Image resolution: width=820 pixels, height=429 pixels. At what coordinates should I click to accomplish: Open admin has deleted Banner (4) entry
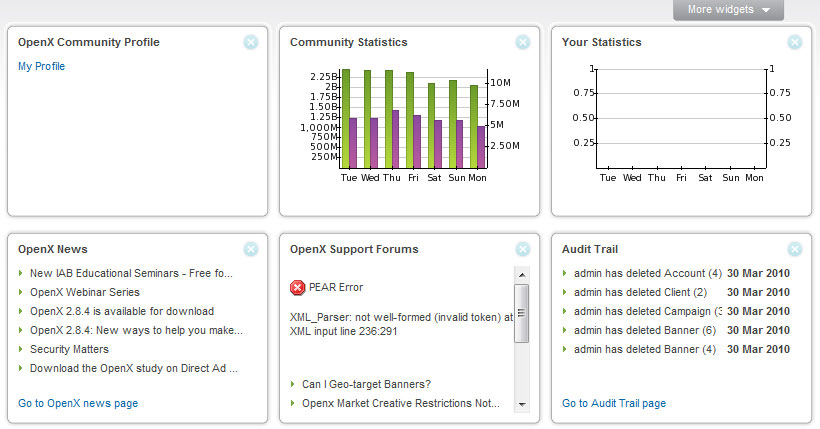645,349
